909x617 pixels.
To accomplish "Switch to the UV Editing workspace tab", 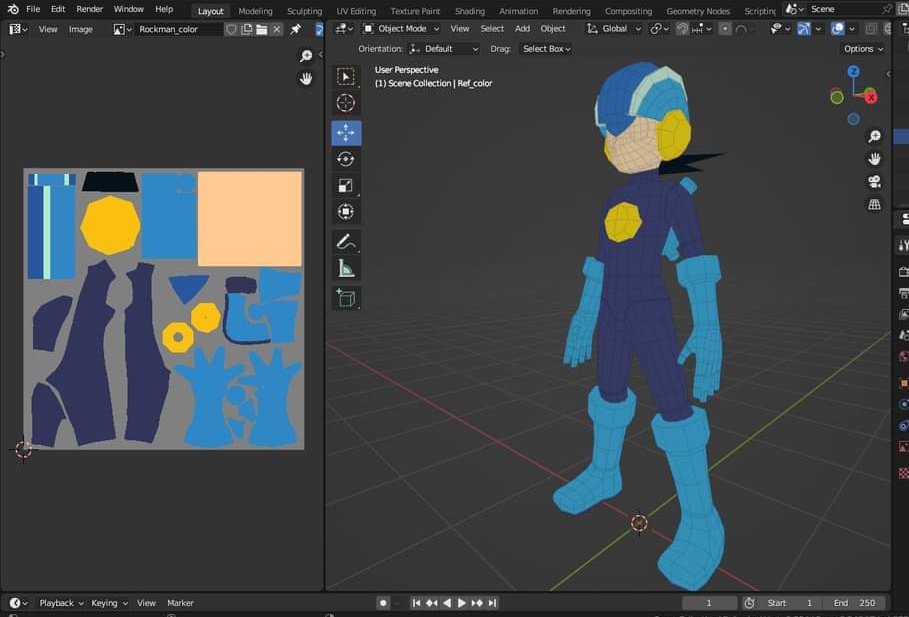I will [356, 11].
